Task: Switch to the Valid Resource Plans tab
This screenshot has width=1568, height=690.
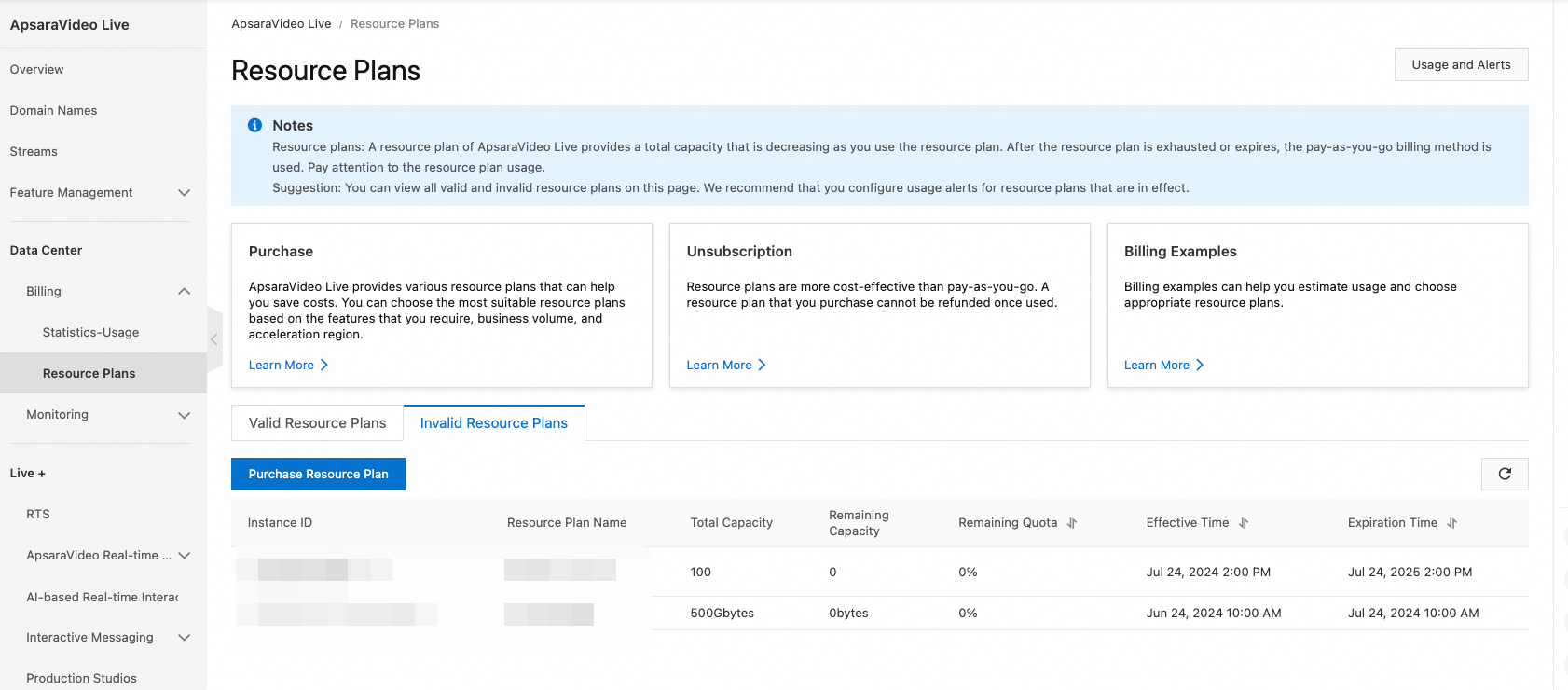Action: tap(317, 422)
